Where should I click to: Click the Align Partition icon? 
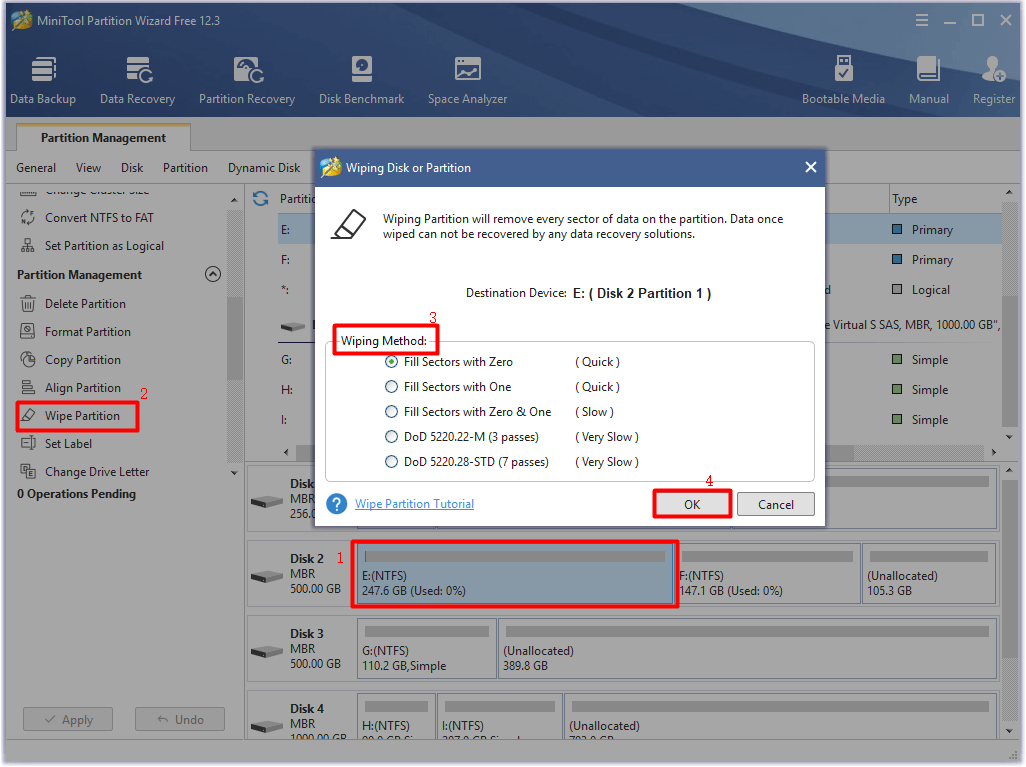[x=27, y=387]
